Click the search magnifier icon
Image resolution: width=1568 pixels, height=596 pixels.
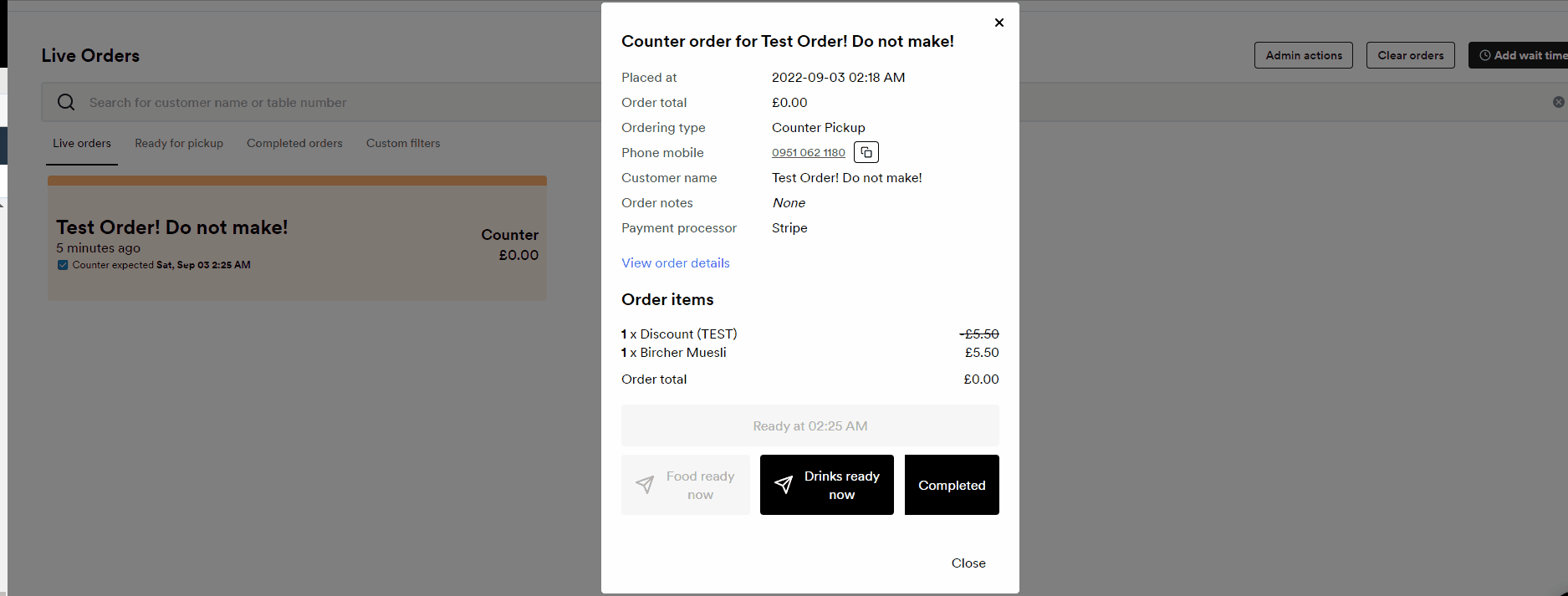click(65, 101)
